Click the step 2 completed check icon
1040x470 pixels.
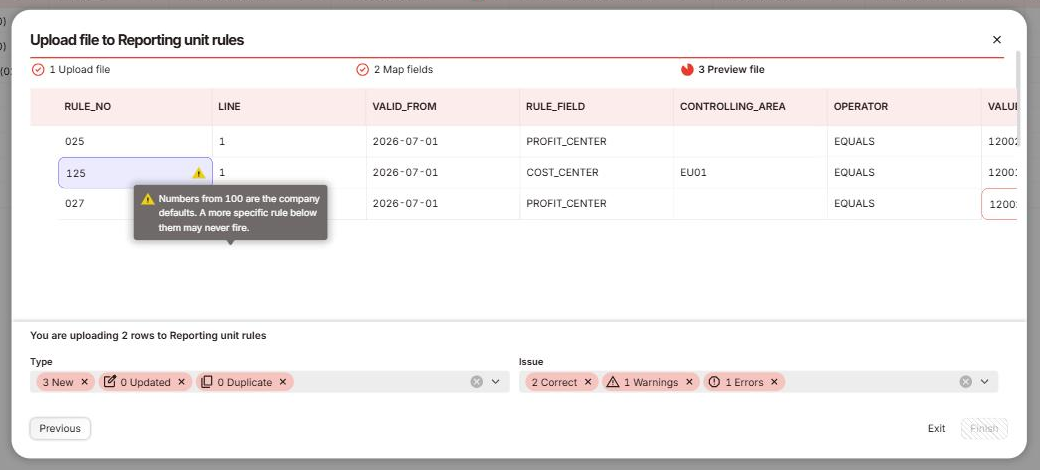point(362,70)
